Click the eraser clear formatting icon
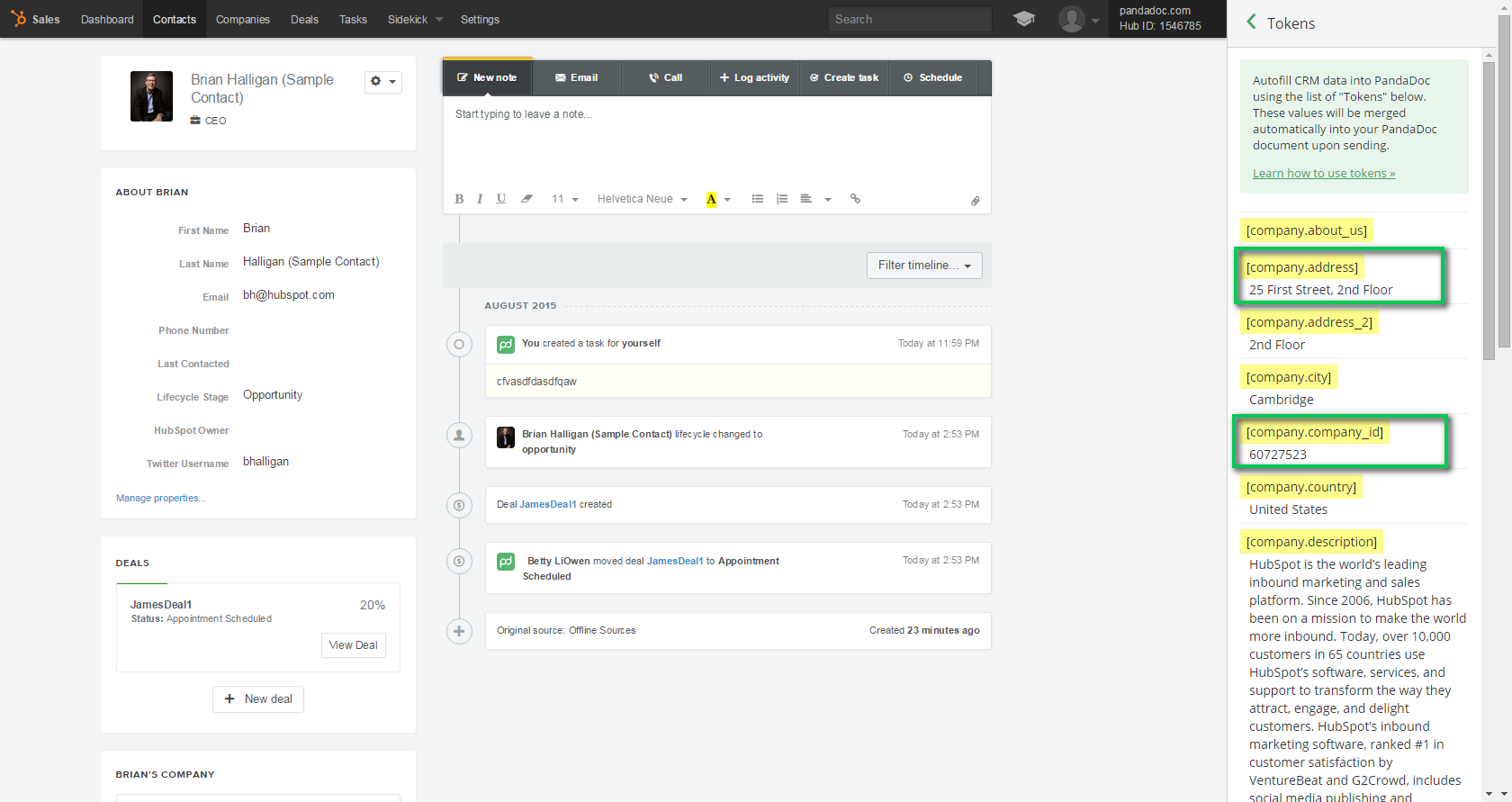This screenshot has width=1512, height=802. (526, 199)
